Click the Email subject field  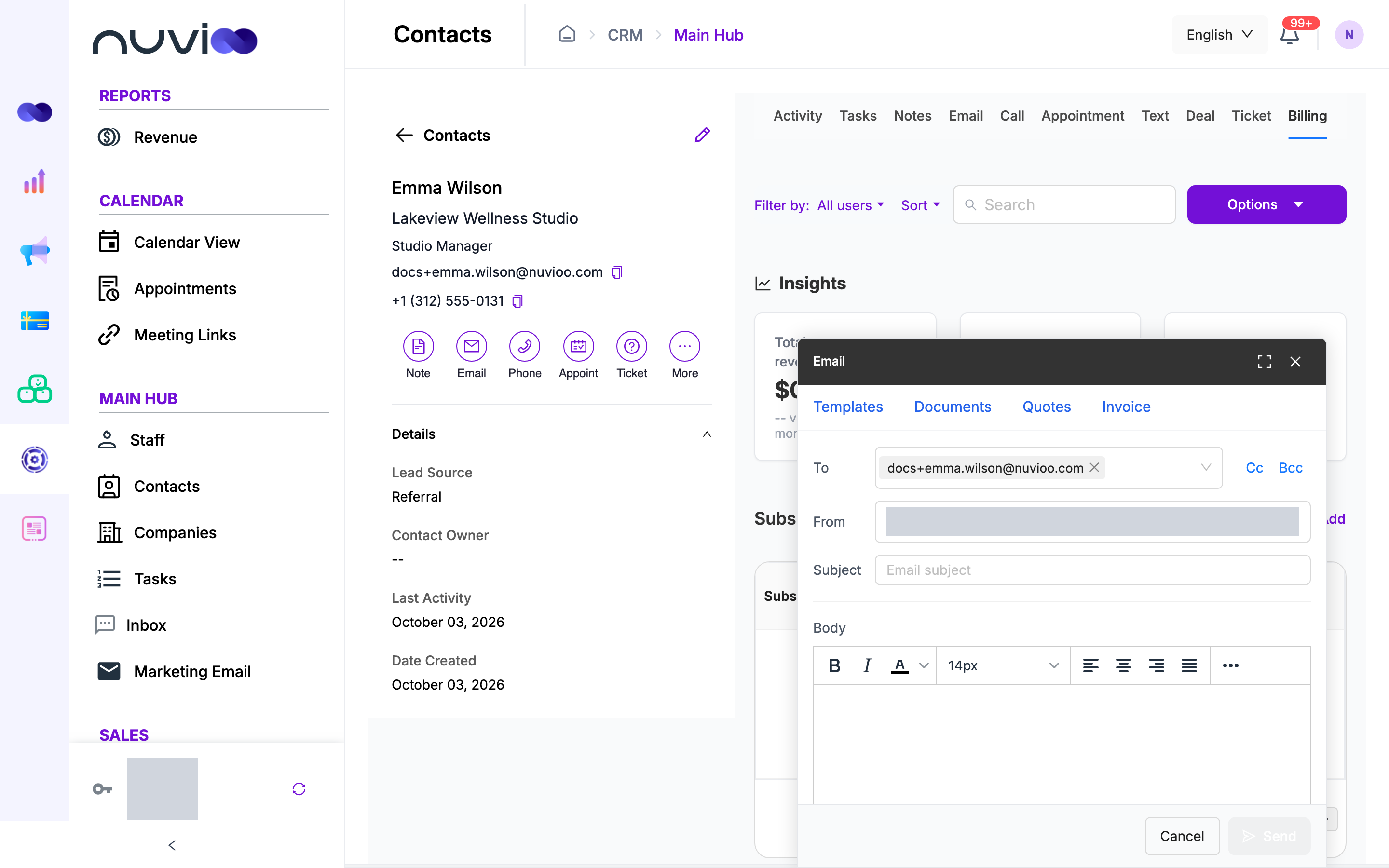click(1092, 570)
